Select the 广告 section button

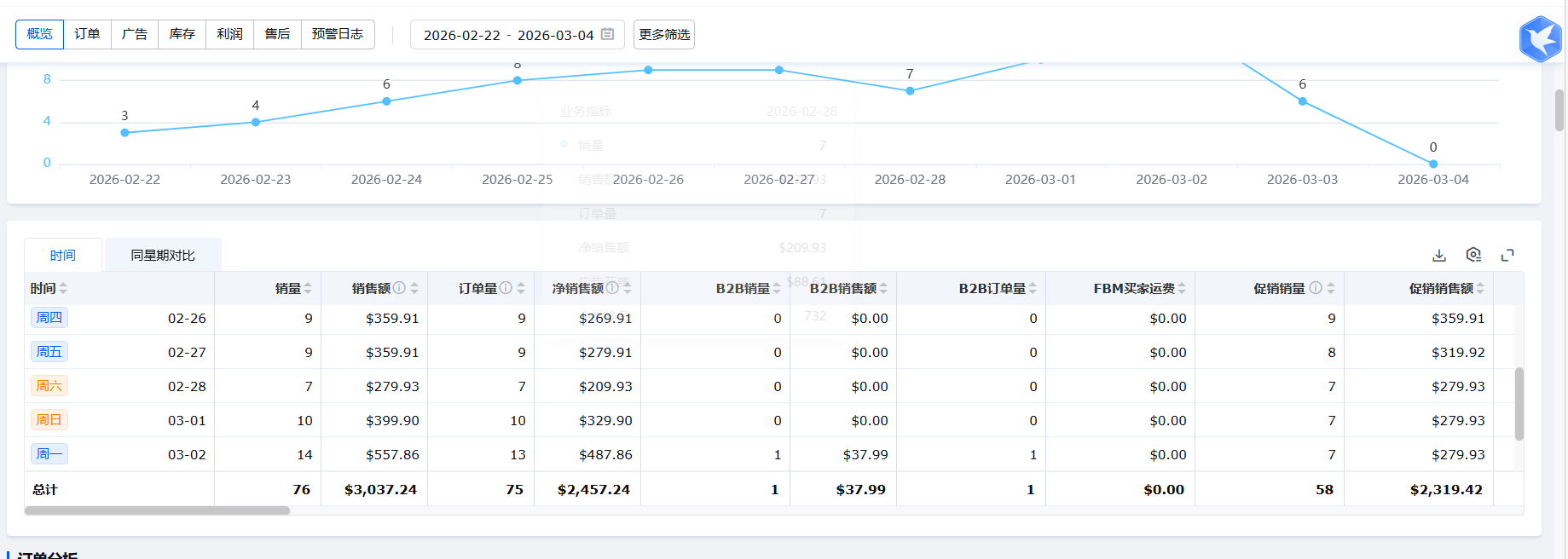[x=135, y=34]
